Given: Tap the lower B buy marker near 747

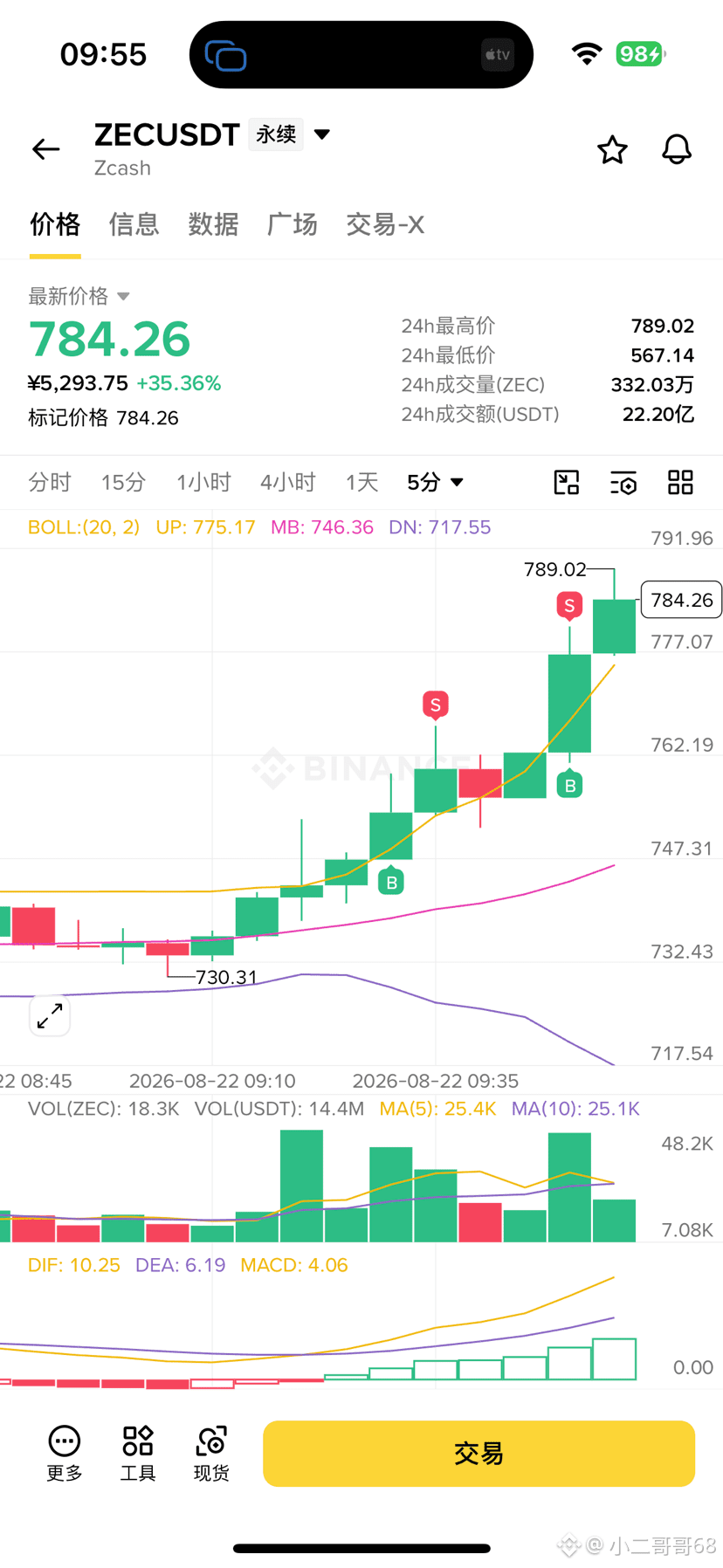Looking at the screenshot, I should (x=391, y=882).
